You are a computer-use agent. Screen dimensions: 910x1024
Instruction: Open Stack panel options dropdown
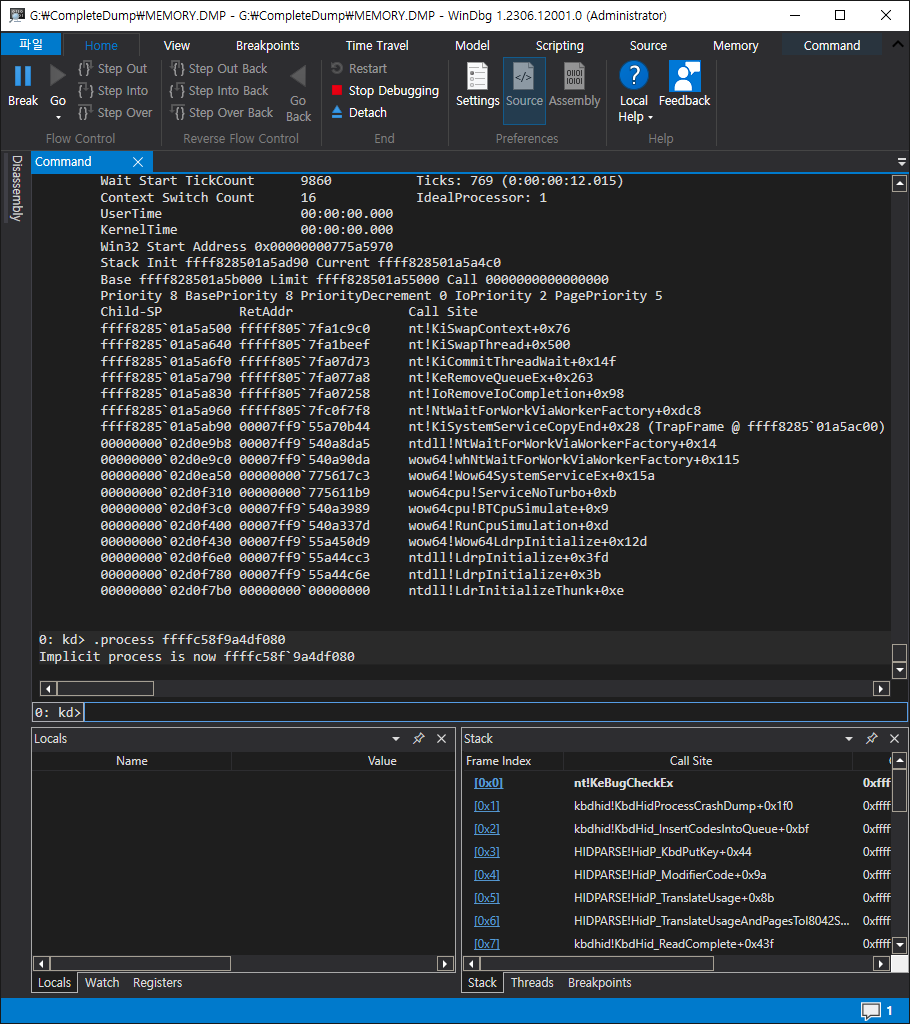(849, 739)
